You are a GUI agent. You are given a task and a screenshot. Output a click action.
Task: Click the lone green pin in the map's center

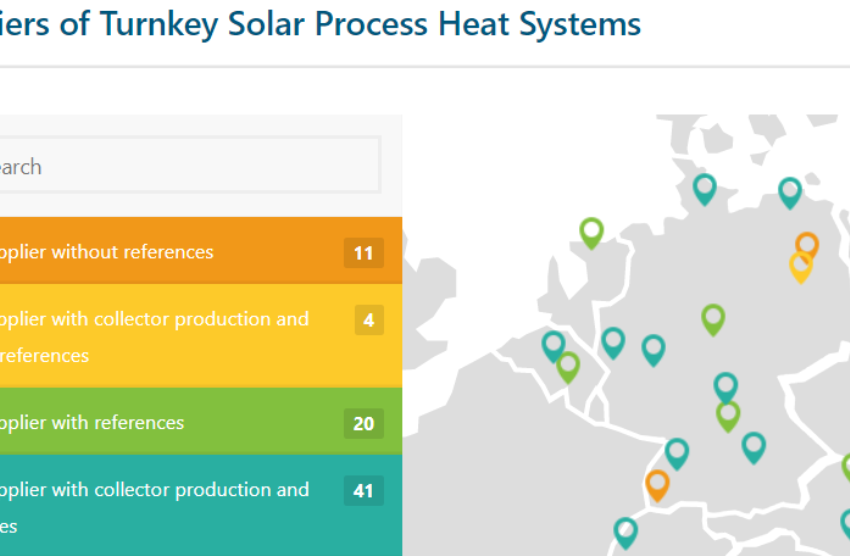[x=713, y=320]
